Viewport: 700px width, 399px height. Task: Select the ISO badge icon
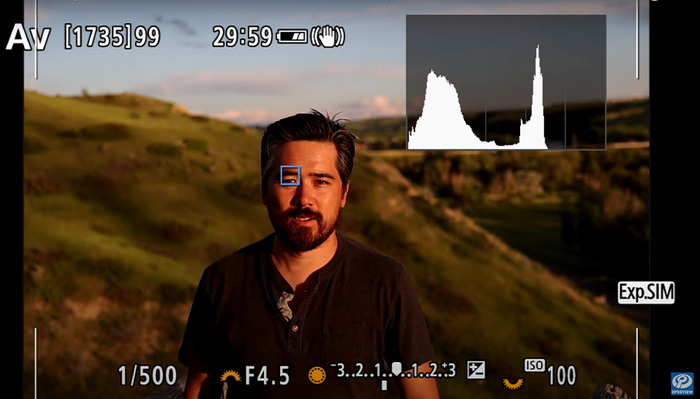pyautogui.click(x=534, y=365)
